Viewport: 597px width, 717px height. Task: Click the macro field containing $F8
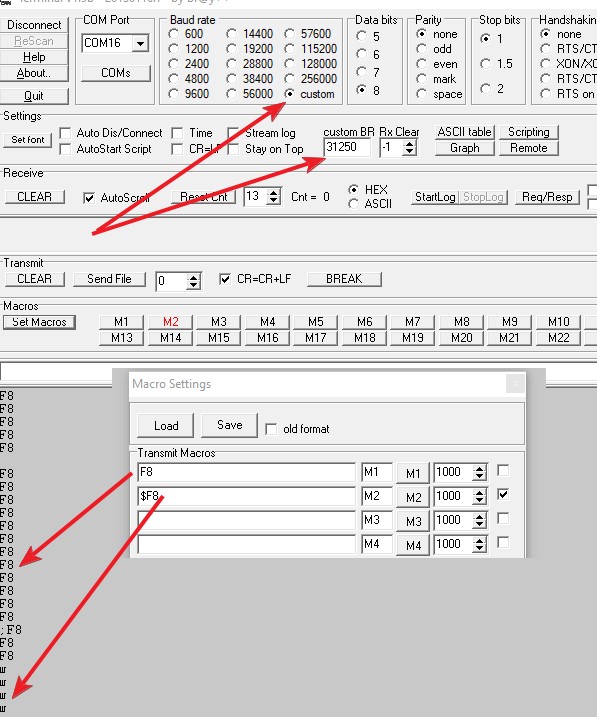(246, 496)
